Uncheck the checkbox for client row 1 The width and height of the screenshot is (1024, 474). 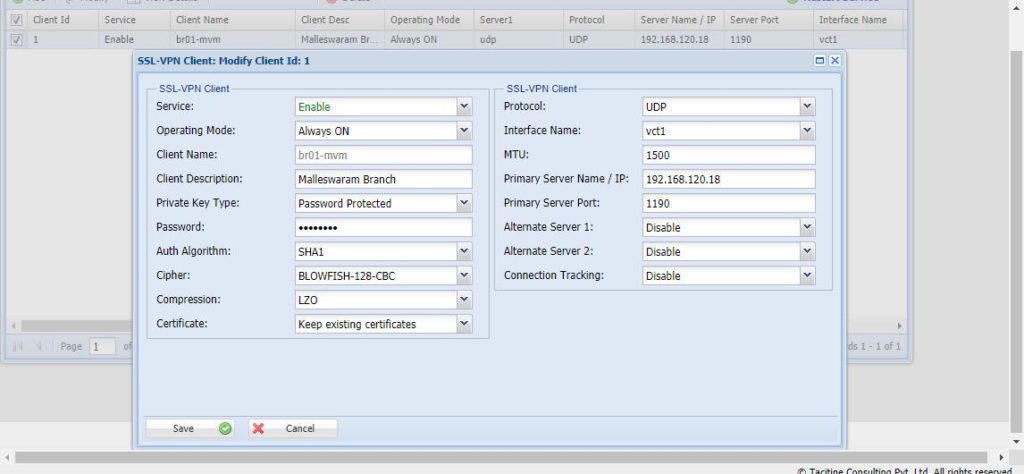(x=16, y=40)
